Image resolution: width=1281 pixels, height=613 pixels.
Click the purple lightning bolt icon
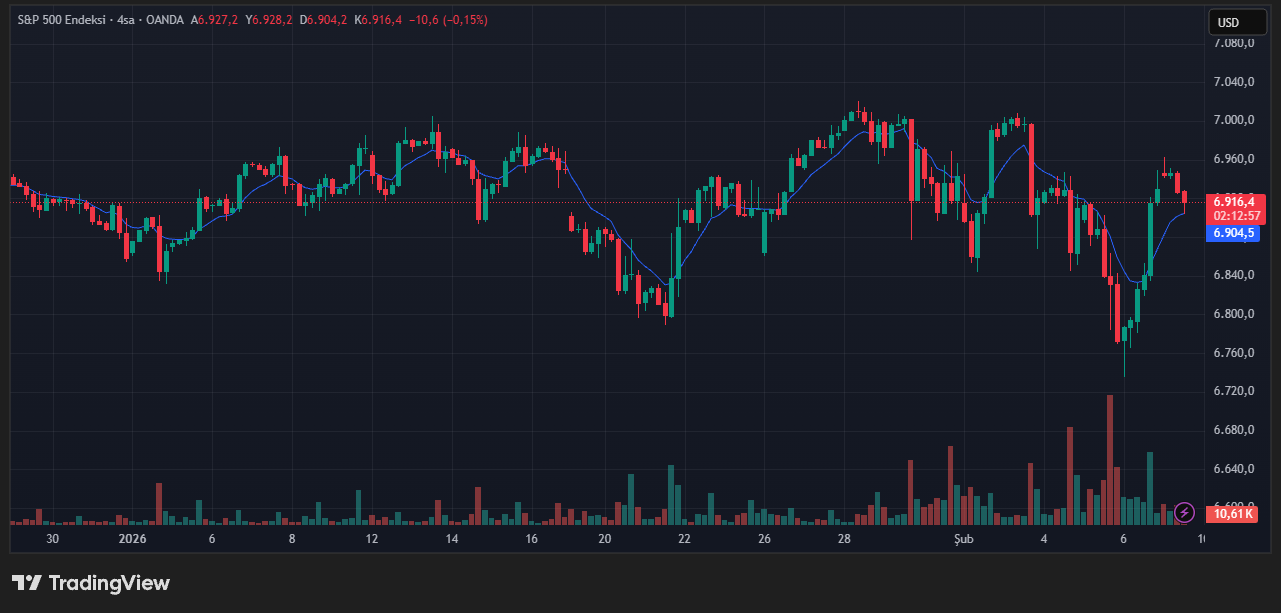(1185, 513)
